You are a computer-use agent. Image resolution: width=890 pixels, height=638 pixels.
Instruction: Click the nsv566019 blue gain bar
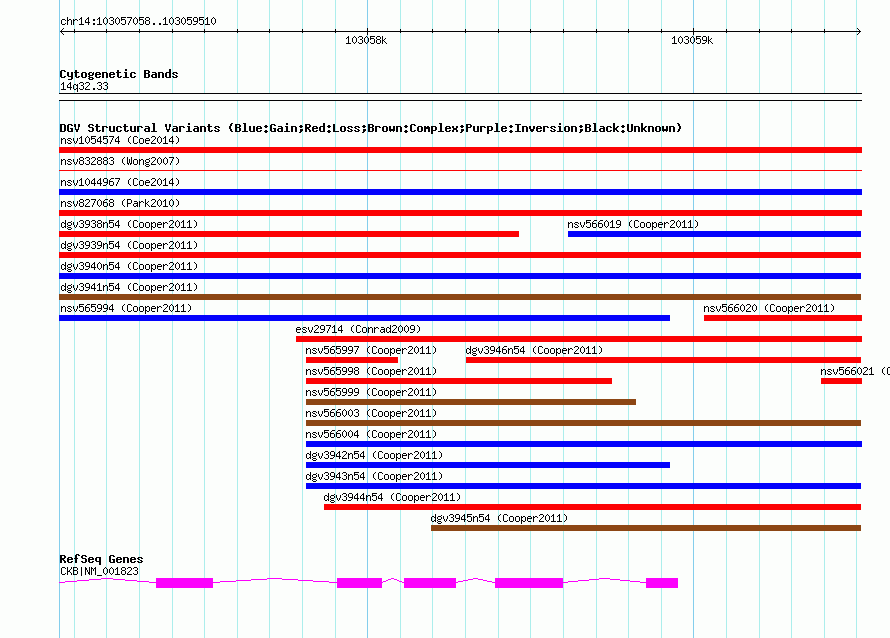pos(715,234)
